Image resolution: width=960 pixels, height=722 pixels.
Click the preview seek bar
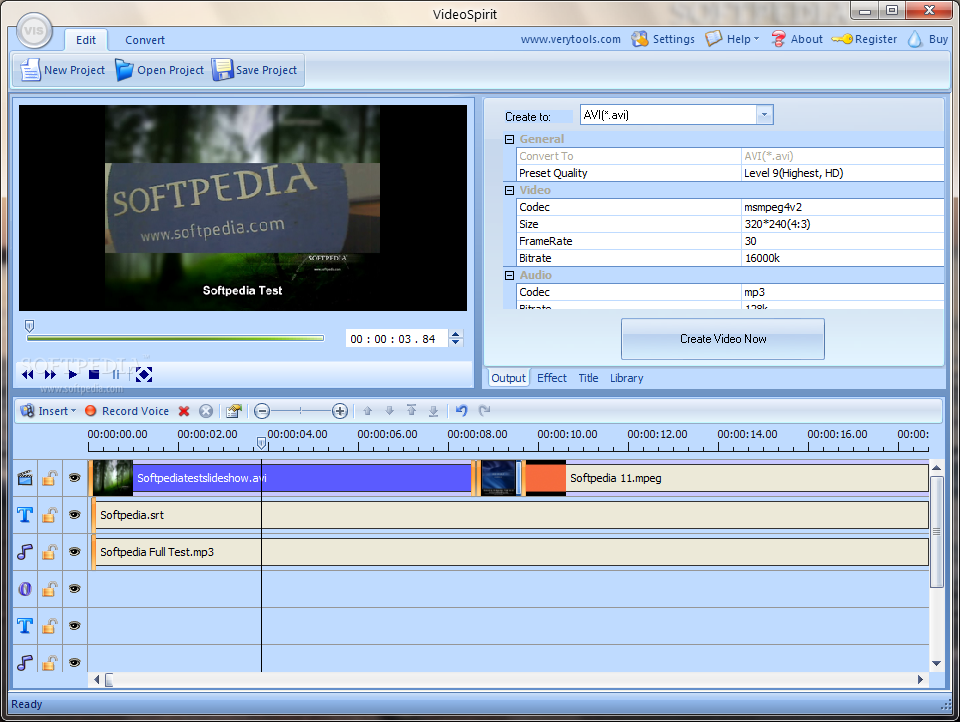(x=175, y=338)
